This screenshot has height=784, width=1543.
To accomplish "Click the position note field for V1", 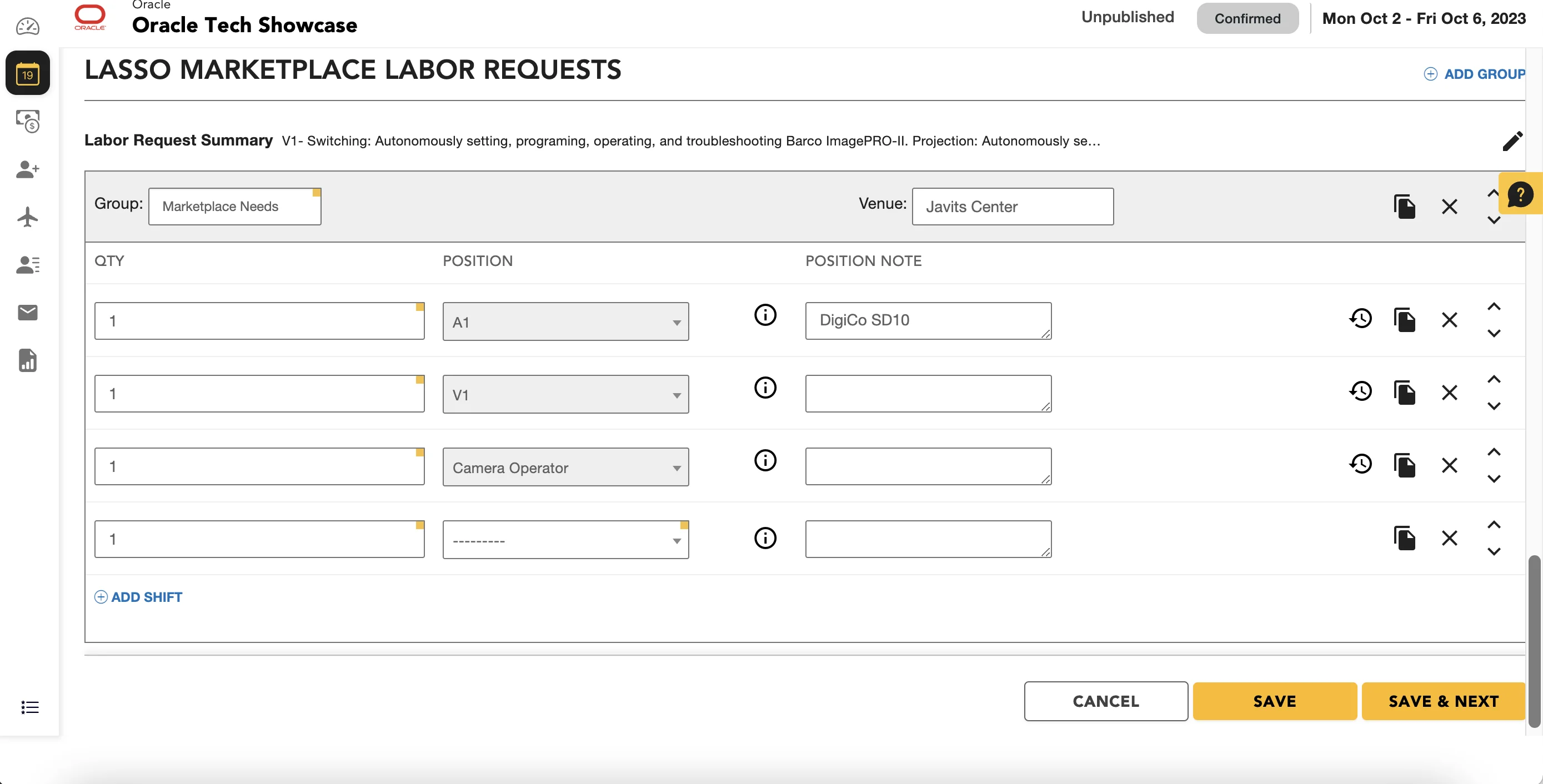I will pyautogui.click(x=929, y=394).
